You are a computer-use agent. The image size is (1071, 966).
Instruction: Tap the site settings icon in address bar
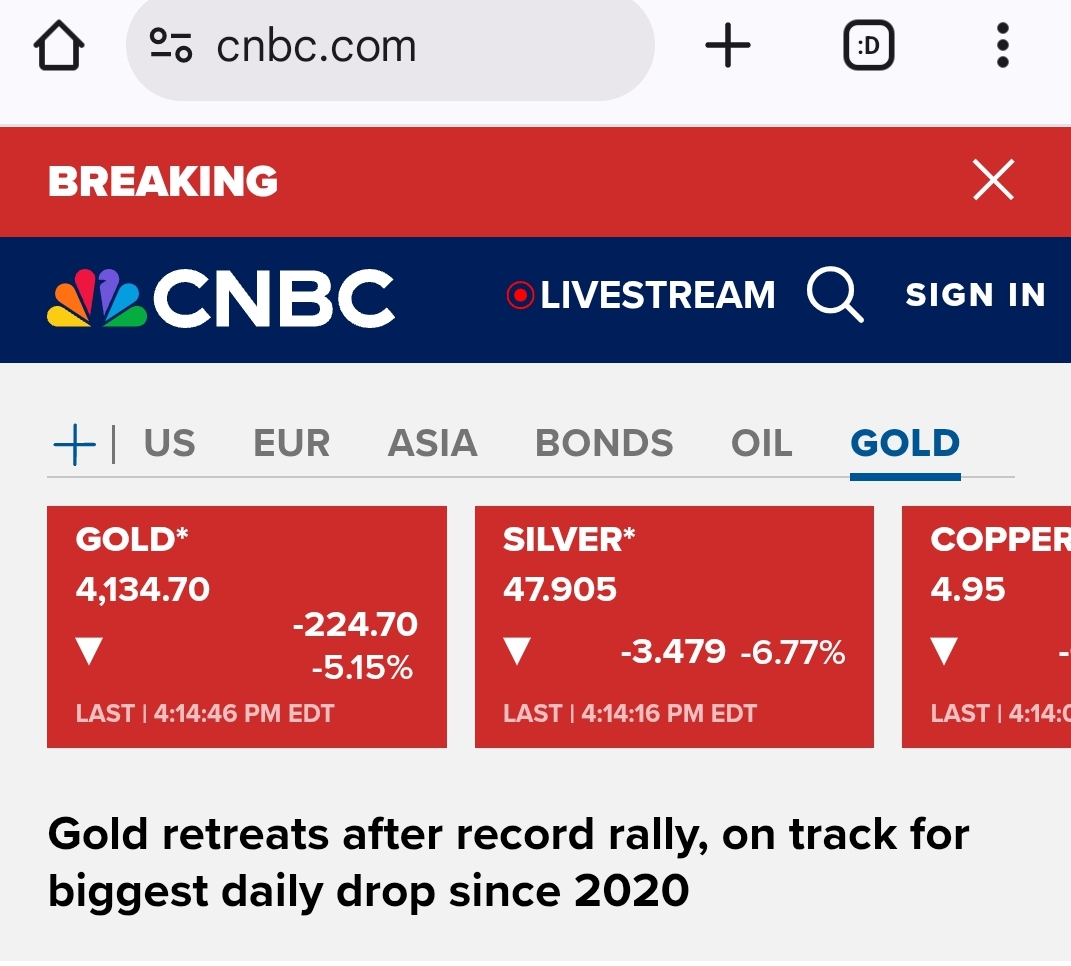pyautogui.click(x=170, y=47)
